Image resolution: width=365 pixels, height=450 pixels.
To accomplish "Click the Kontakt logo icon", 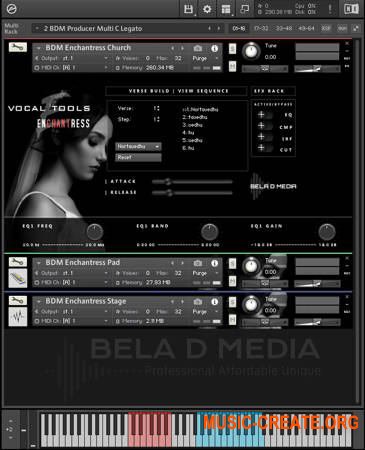I will (12, 9).
